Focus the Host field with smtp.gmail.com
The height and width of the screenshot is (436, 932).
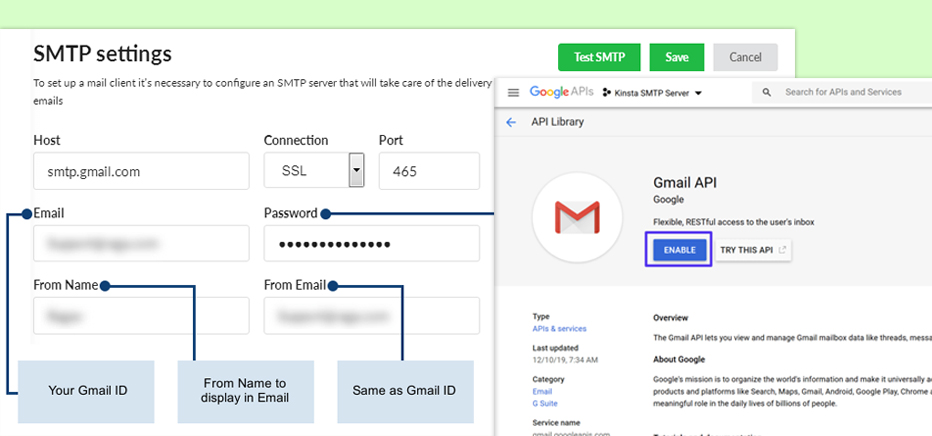141,171
